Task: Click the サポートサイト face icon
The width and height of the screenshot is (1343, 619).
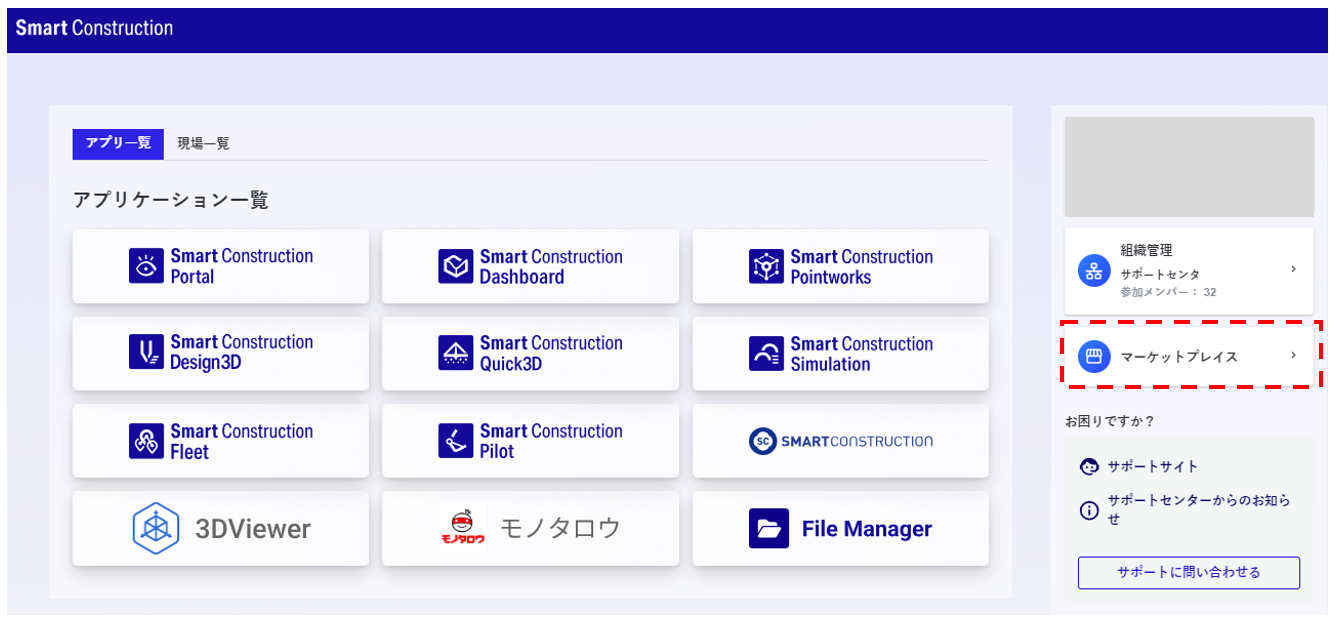Action: pos(1089,466)
